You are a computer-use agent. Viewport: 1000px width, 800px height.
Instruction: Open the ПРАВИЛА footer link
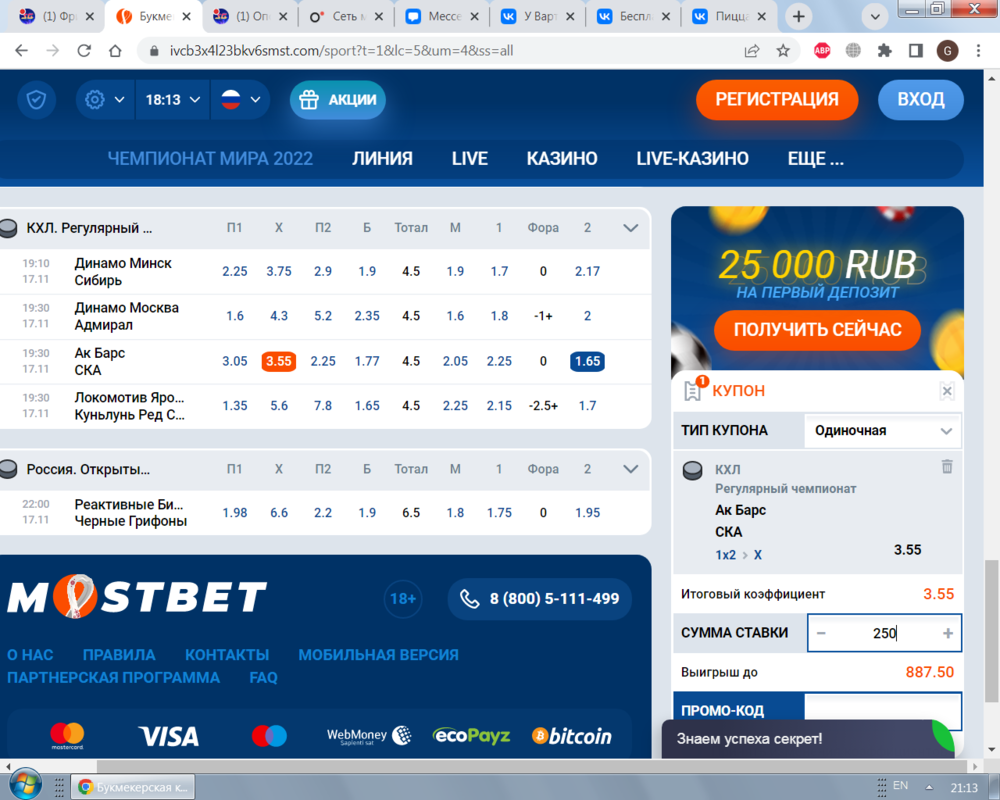[119, 655]
